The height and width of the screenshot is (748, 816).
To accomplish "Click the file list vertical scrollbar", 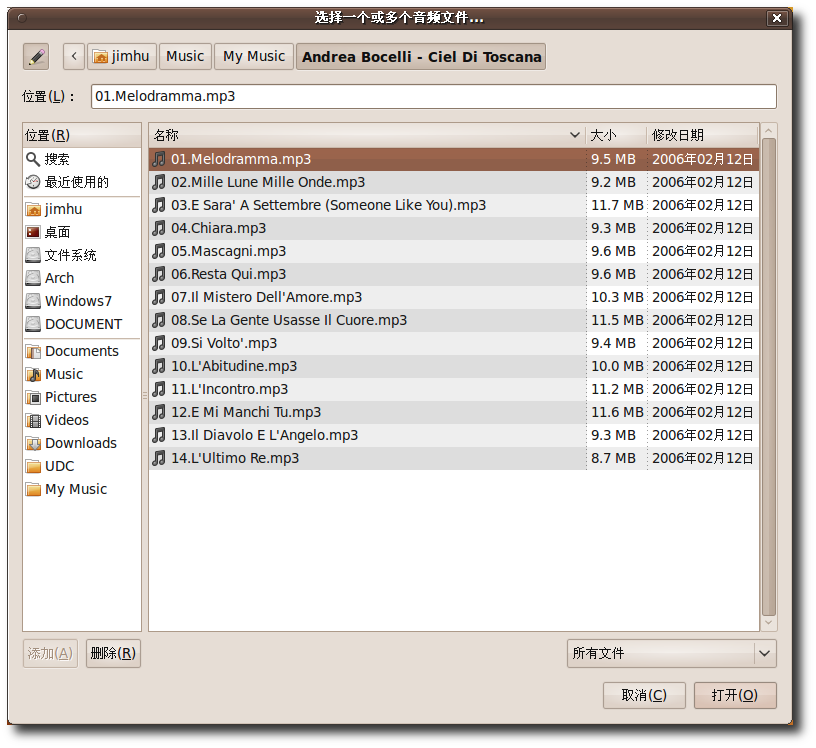I will (769, 377).
